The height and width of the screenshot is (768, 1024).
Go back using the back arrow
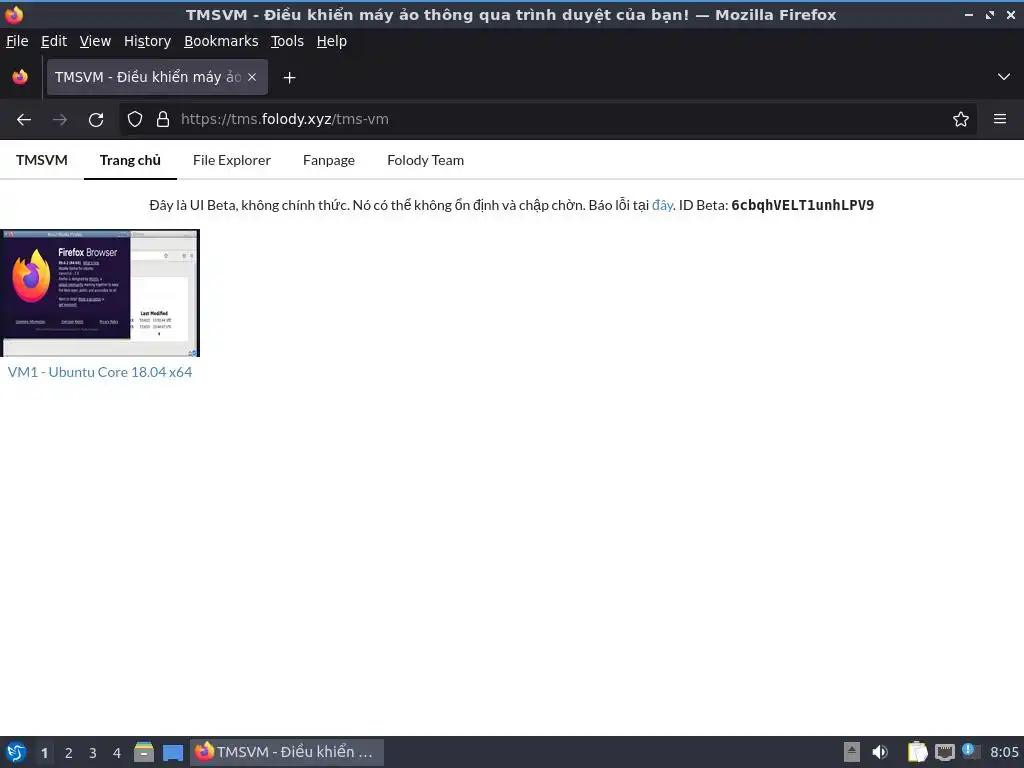click(24, 120)
